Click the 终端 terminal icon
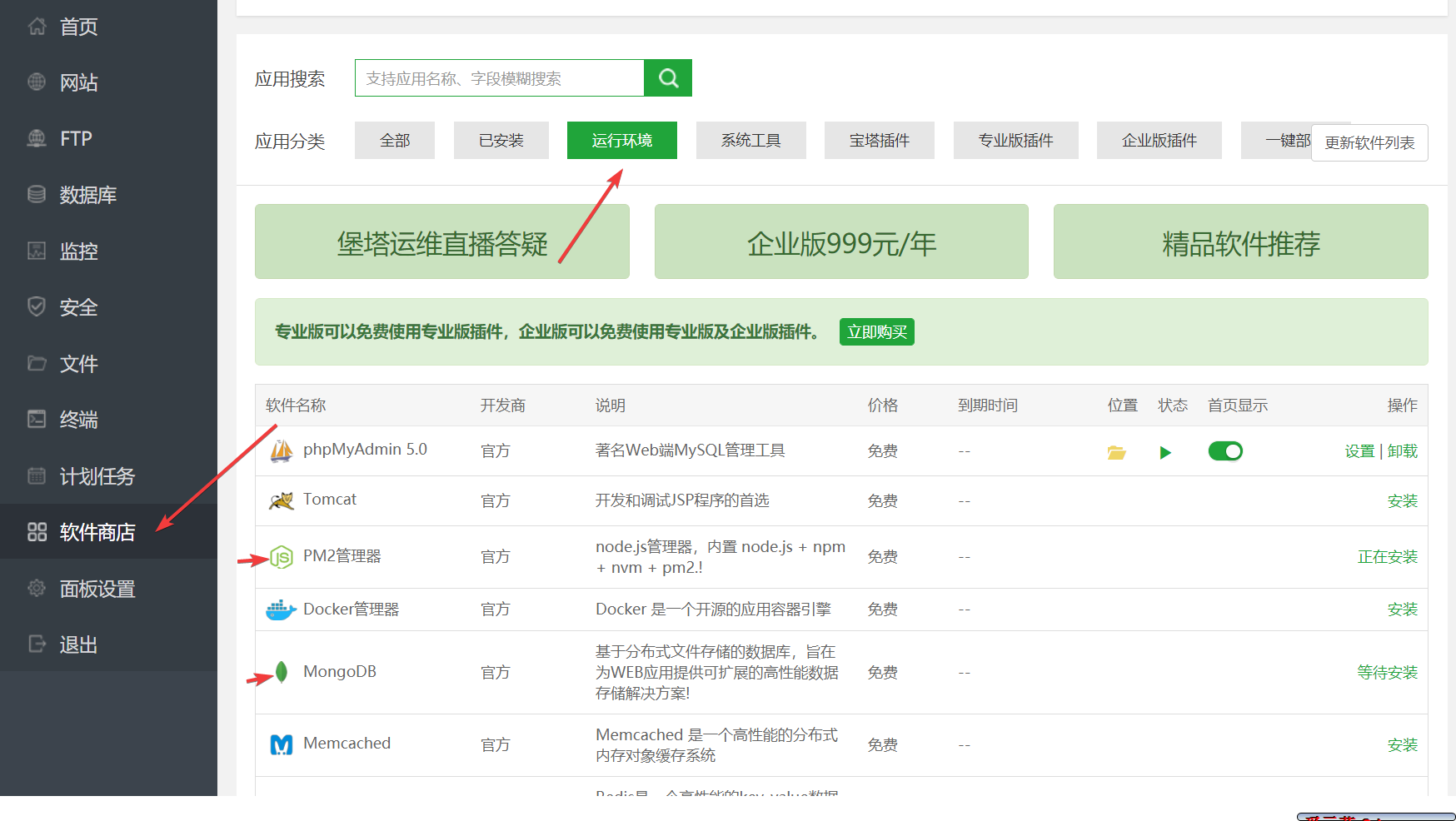This screenshot has height=821, width=1456. (37, 419)
